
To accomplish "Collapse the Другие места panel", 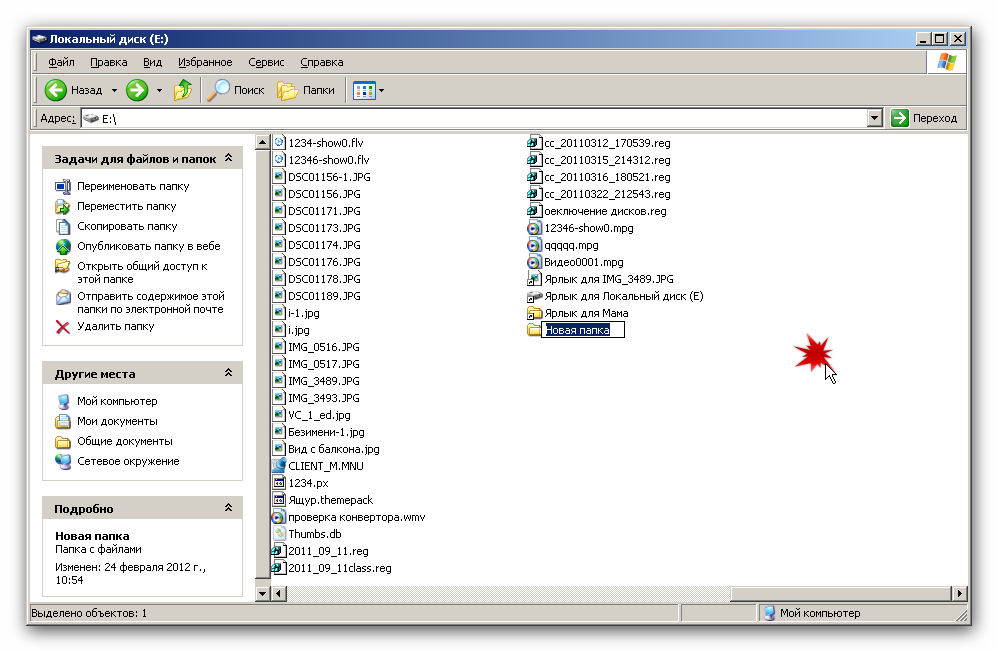I will pyautogui.click(x=228, y=372).
